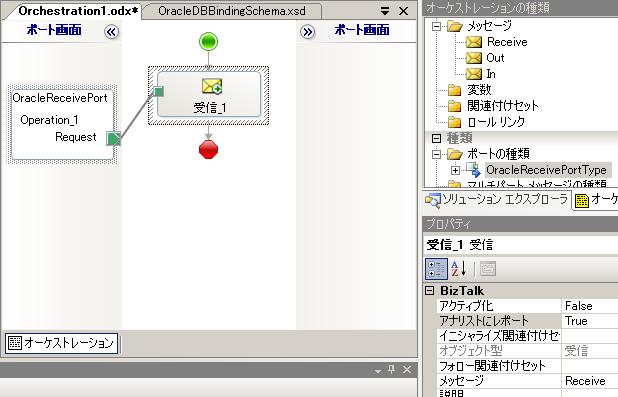
Task: Sort properties alphabetically with A-Z button
Action: coord(459,269)
